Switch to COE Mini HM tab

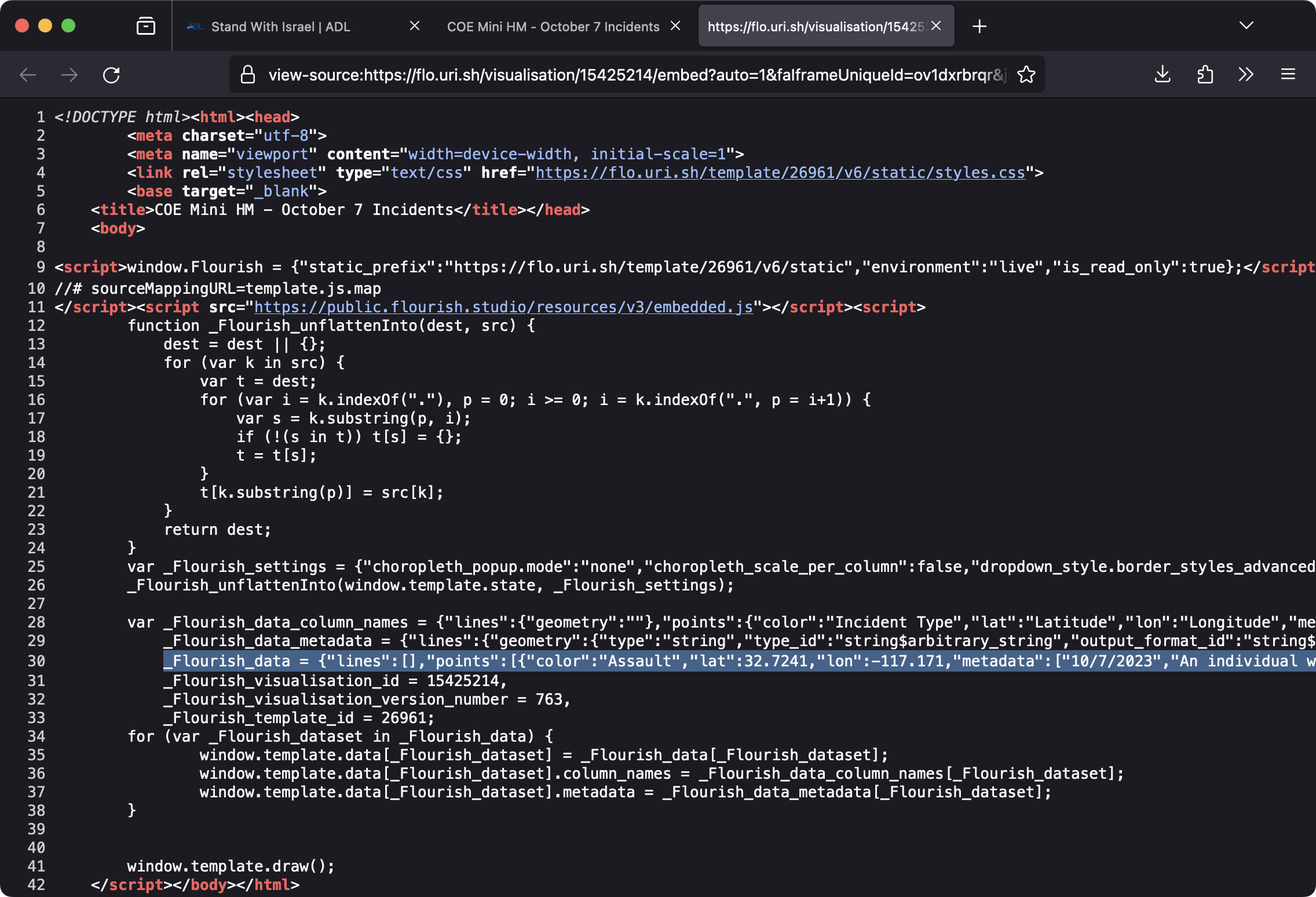point(553,27)
